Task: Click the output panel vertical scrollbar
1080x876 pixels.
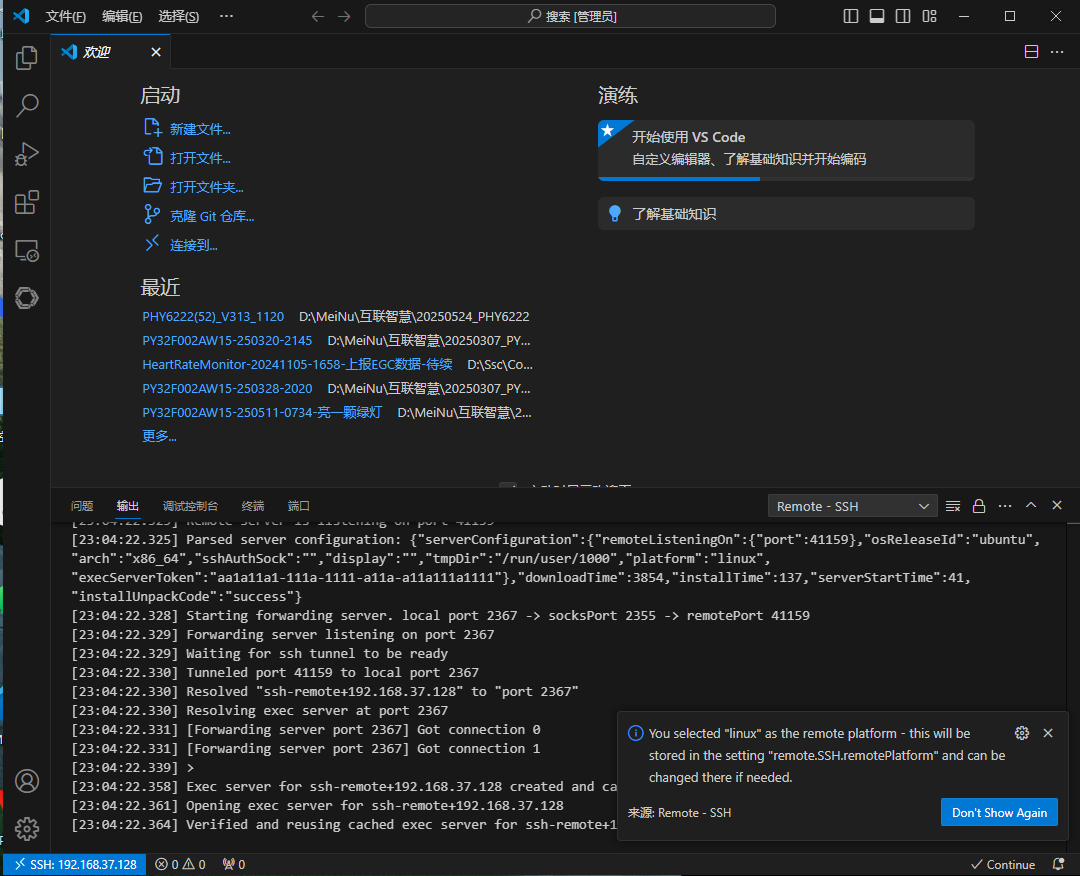Action: coord(1073,687)
